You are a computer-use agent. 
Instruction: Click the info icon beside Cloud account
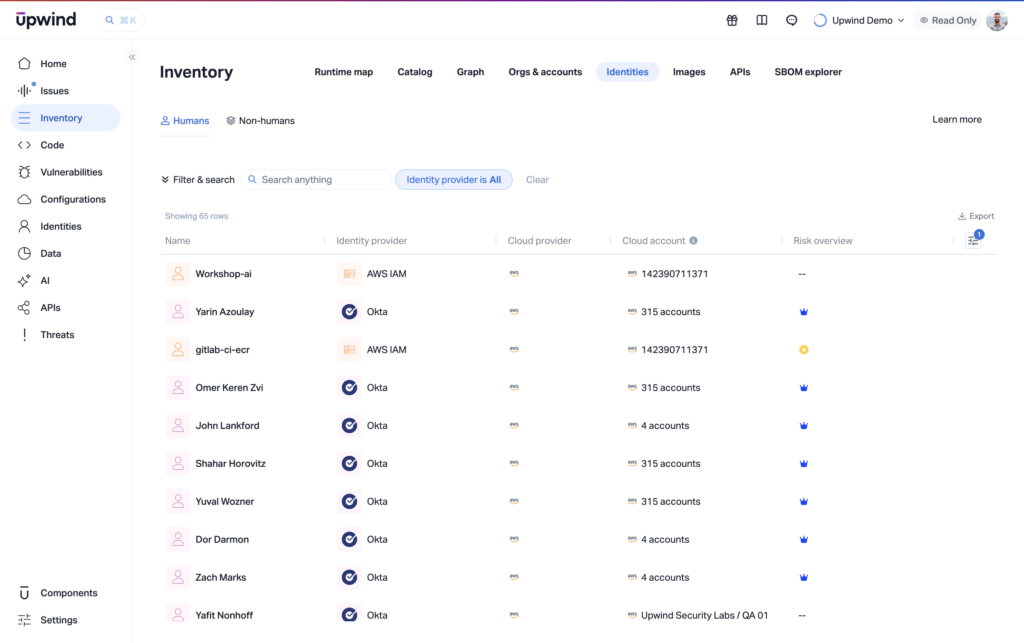tap(694, 241)
